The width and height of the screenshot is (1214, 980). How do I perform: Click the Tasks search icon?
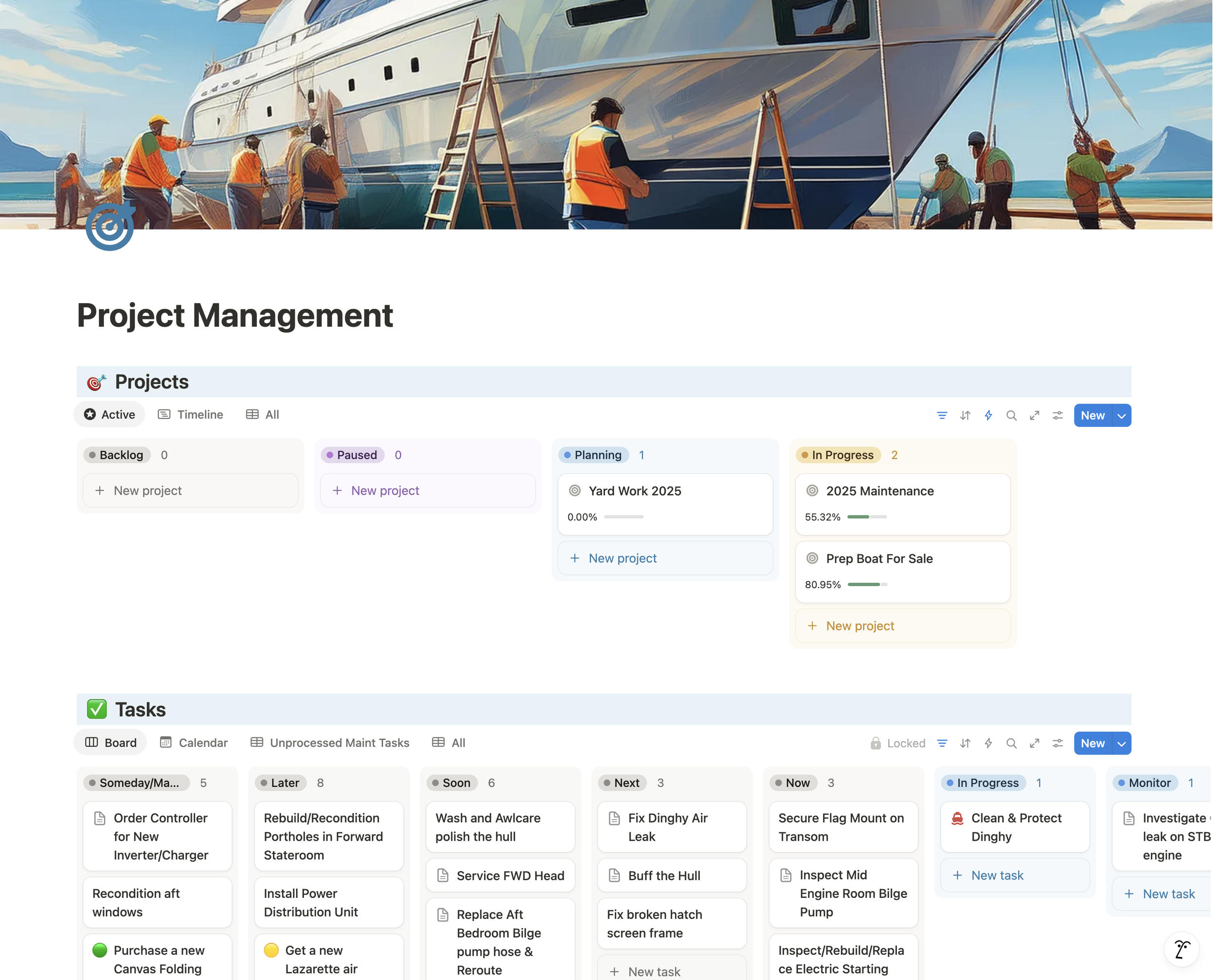click(x=1012, y=743)
